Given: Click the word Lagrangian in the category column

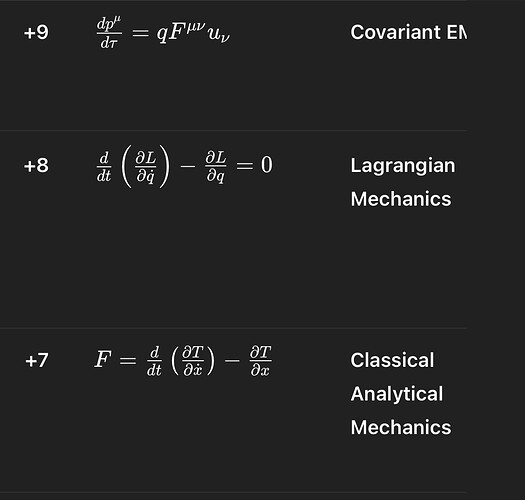Looking at the screenshot, I should point(403,165).
